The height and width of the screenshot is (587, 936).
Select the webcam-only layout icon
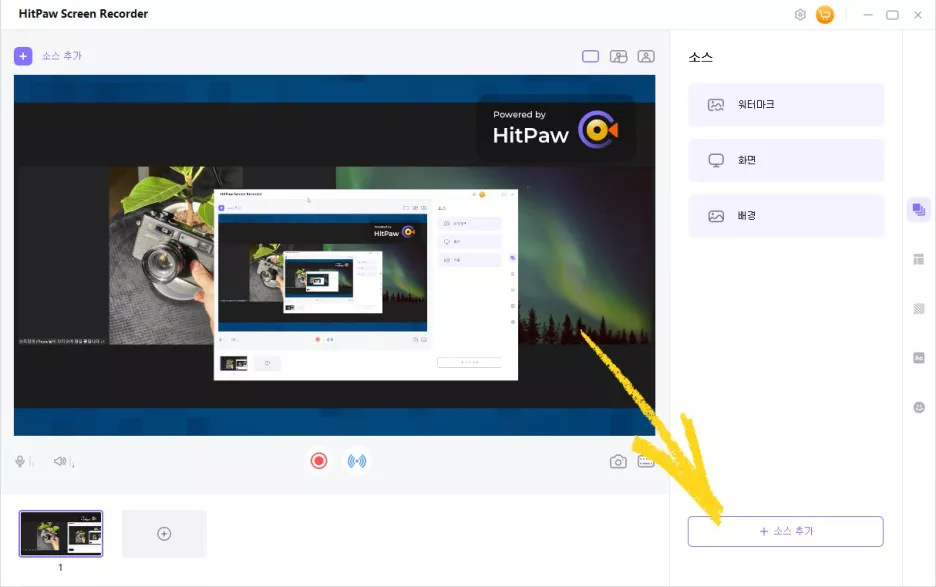(646, 56)
